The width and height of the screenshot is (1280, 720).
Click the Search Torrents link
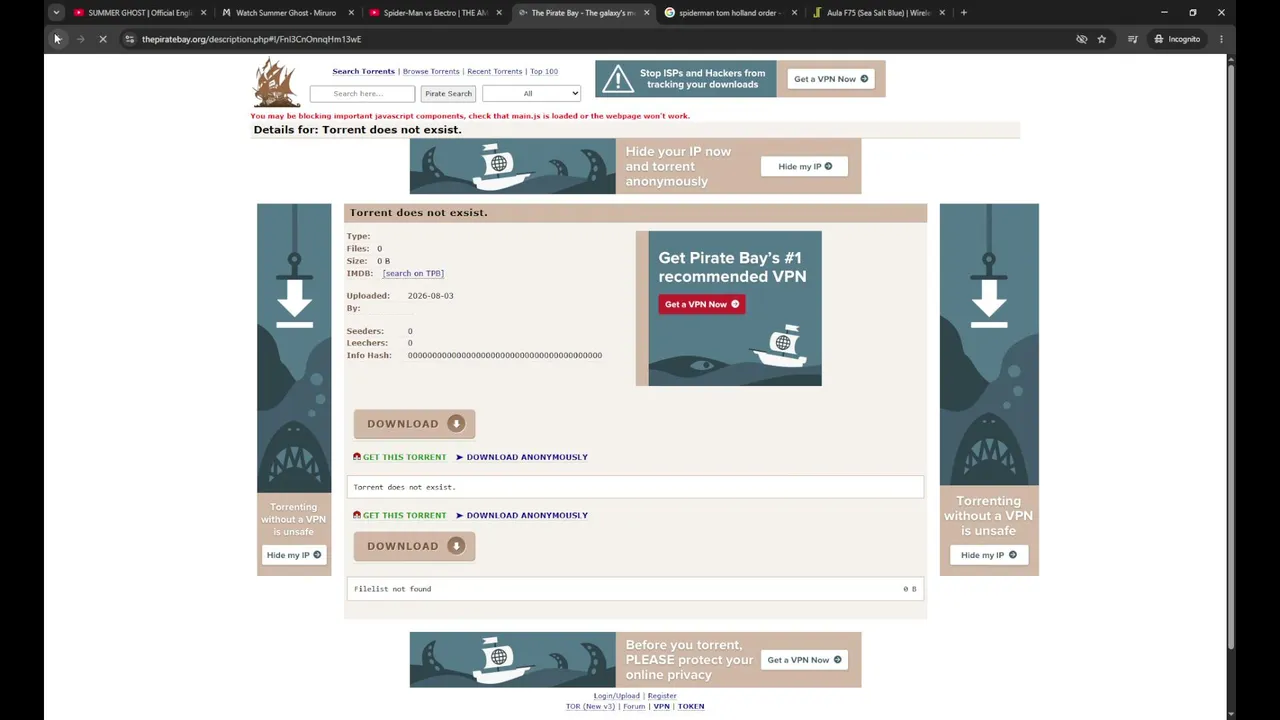363,72
